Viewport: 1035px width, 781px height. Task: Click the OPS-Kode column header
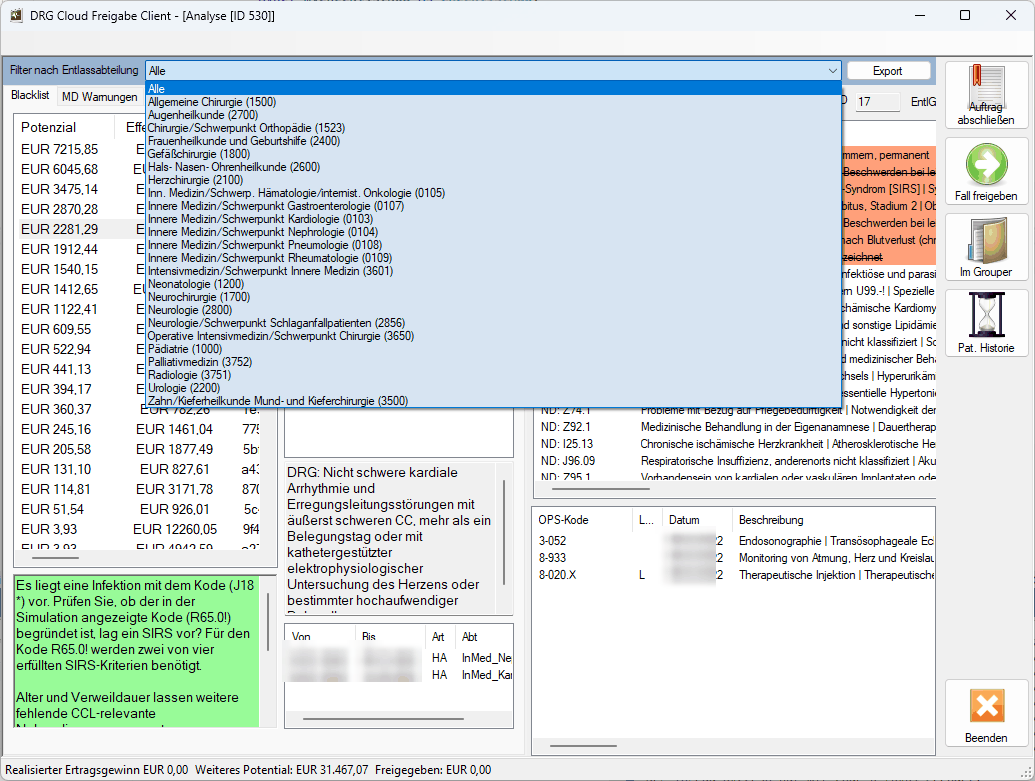pyautogui.click(x=582, y=520)
